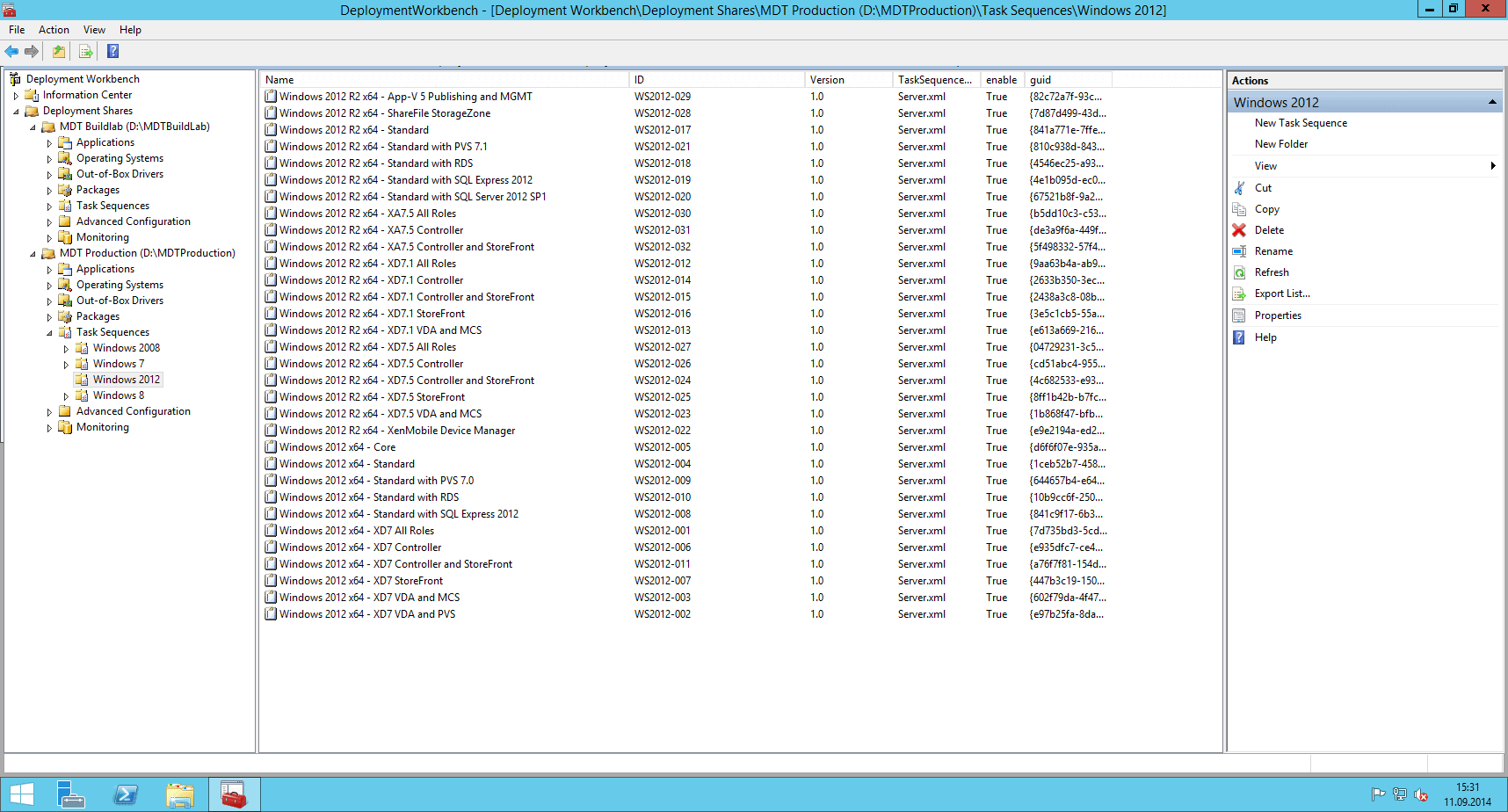
Task: Click the Back arrow toolbar icon
Action: click(x=12, y=52)
